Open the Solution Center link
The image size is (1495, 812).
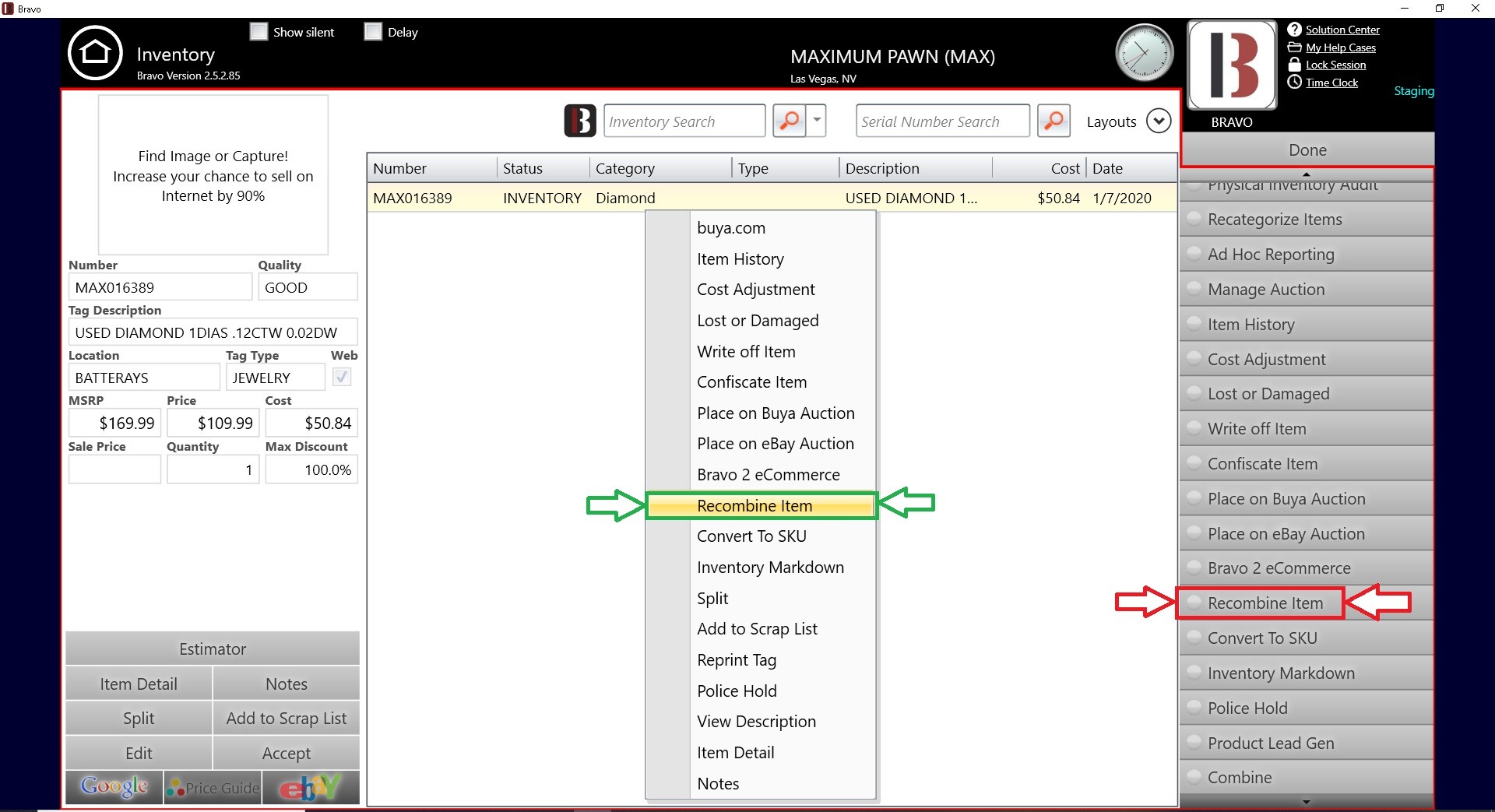coord(1342,30)
